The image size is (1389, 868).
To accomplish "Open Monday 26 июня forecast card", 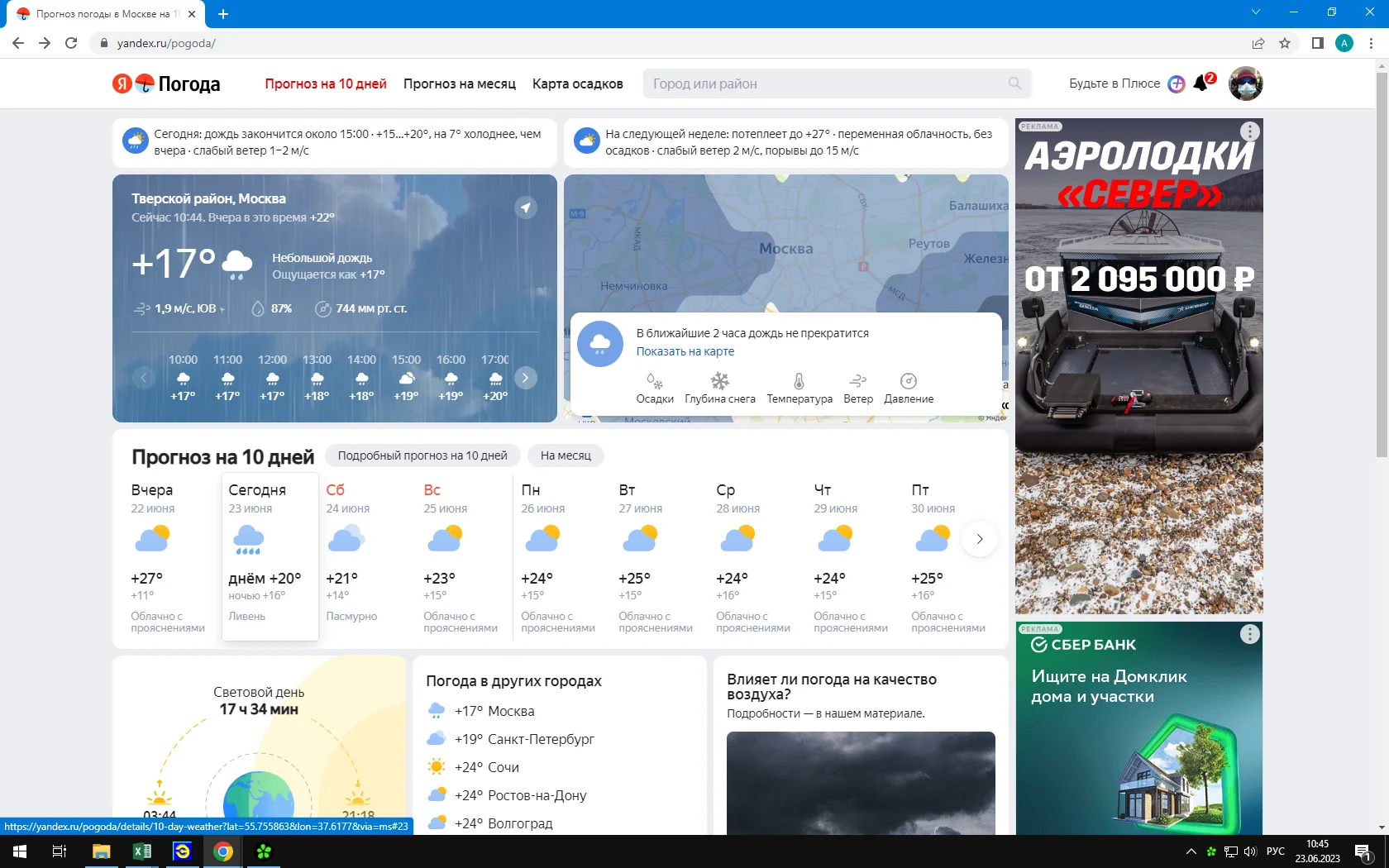I will (x=562, y=556).
